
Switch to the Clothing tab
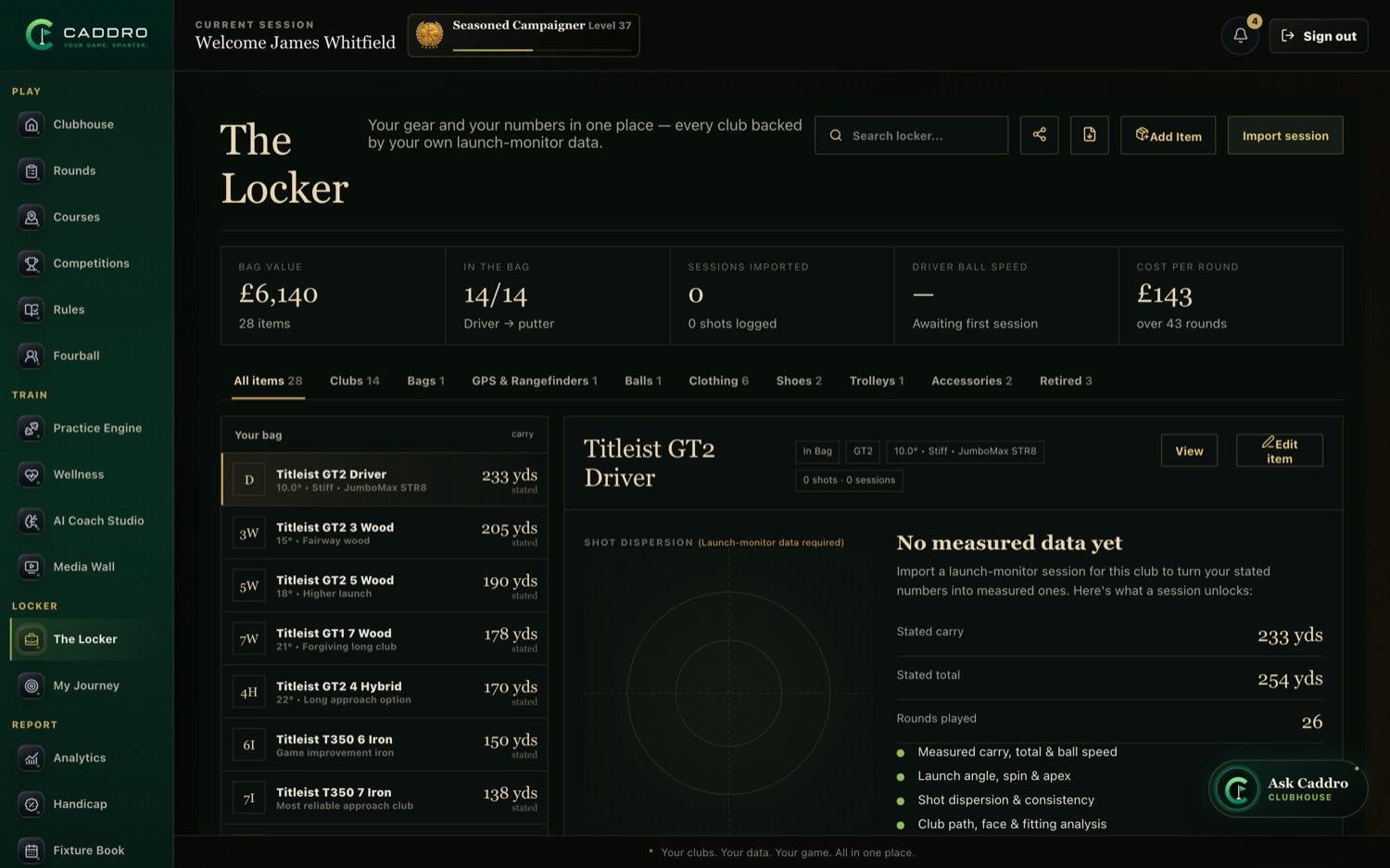coord(719,381)
